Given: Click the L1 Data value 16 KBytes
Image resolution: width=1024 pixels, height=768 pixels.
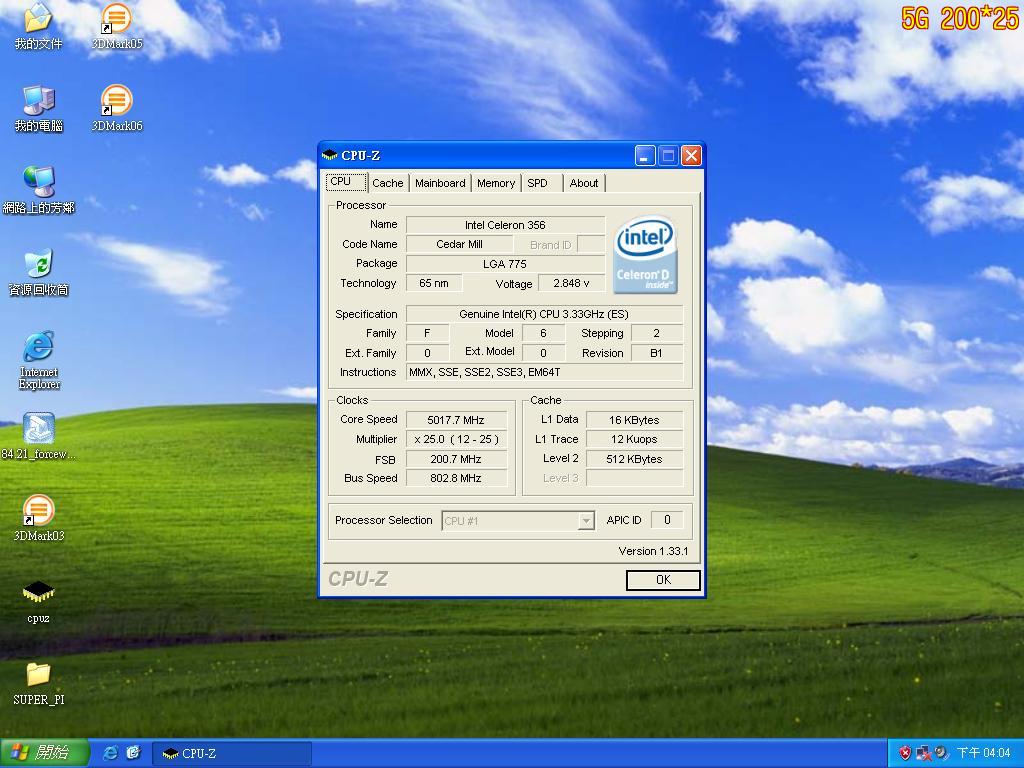Looking at the screenshot, I should [x=634, y=420].
